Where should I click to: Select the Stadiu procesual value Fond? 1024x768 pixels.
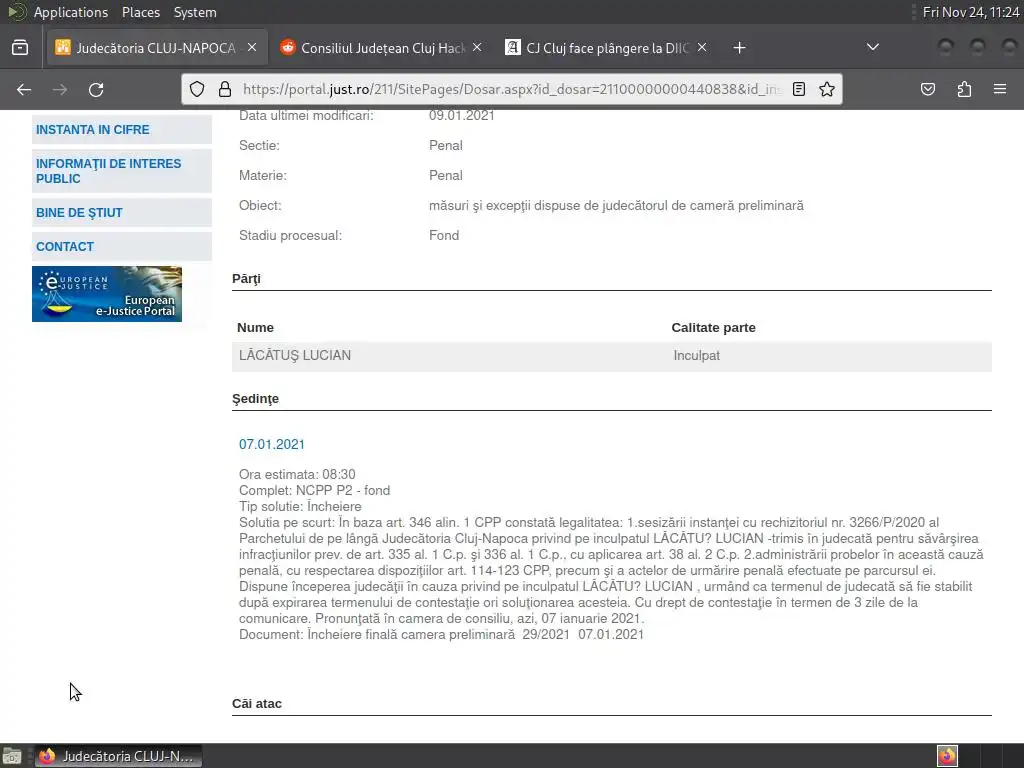pyautogui.click(x=444, y=235)
